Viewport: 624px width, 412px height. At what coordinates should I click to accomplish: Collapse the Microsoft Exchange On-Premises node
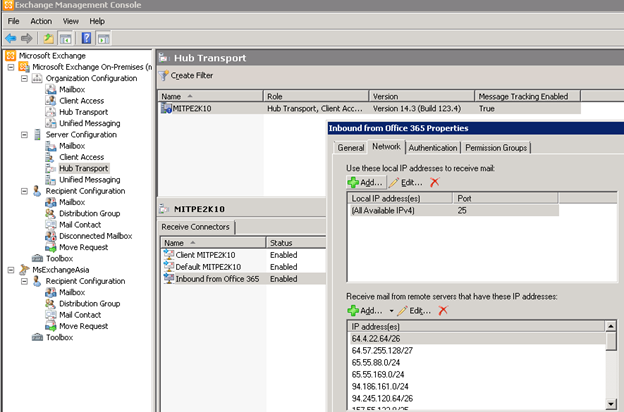11,67
